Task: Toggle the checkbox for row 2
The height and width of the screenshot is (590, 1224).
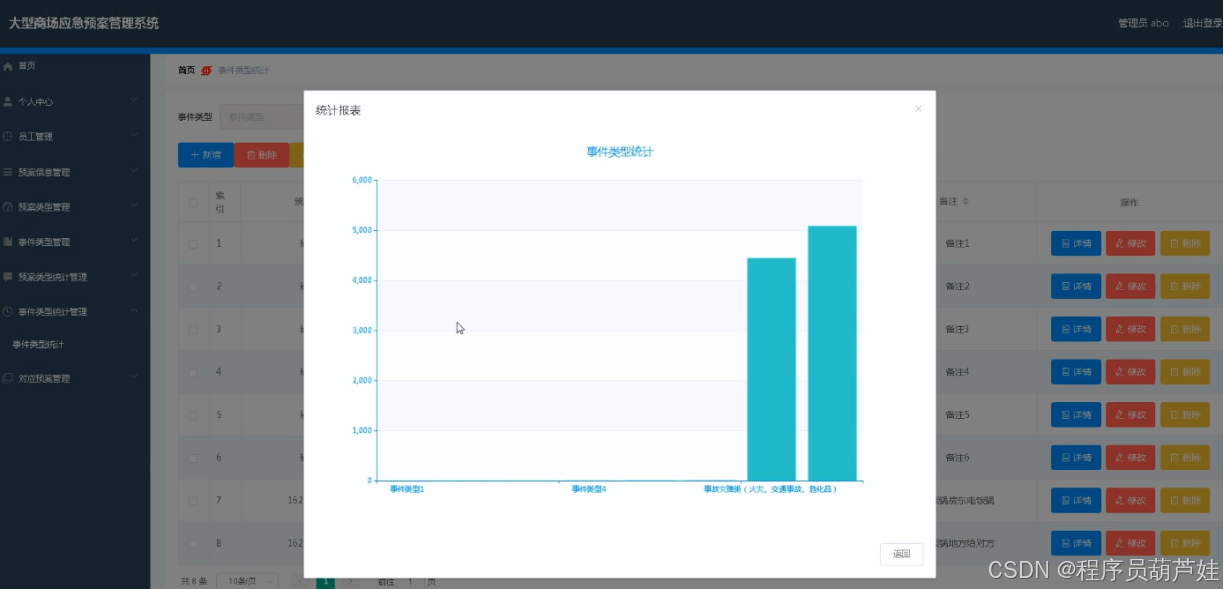Action: (193, 287)
